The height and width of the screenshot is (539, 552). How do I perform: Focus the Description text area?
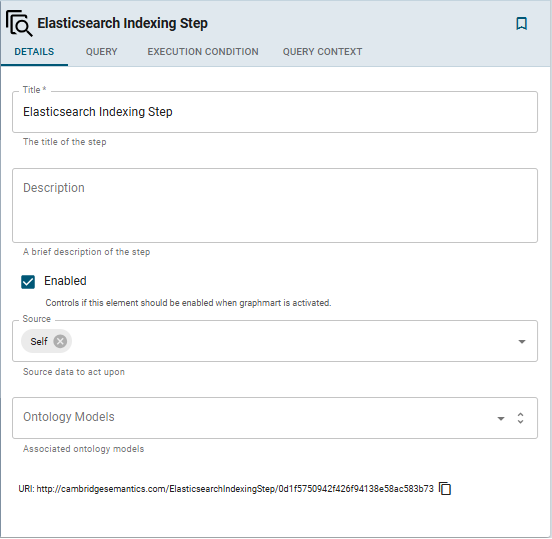click(x=275, y=205)
